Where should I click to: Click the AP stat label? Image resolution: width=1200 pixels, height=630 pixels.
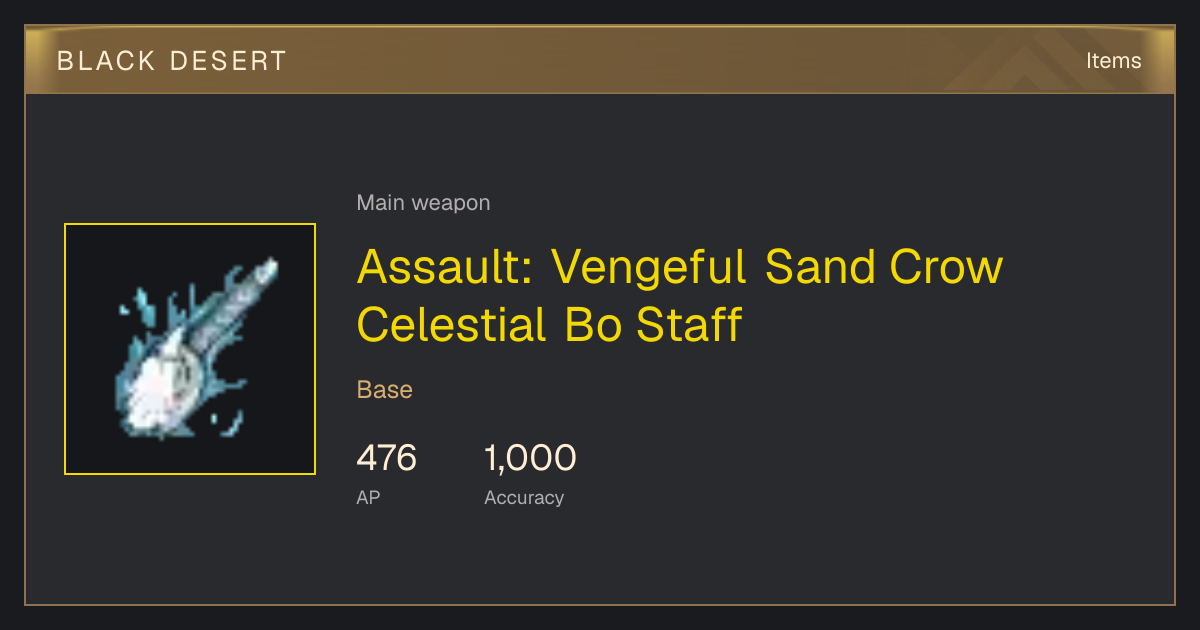click(x=368, y=497)
